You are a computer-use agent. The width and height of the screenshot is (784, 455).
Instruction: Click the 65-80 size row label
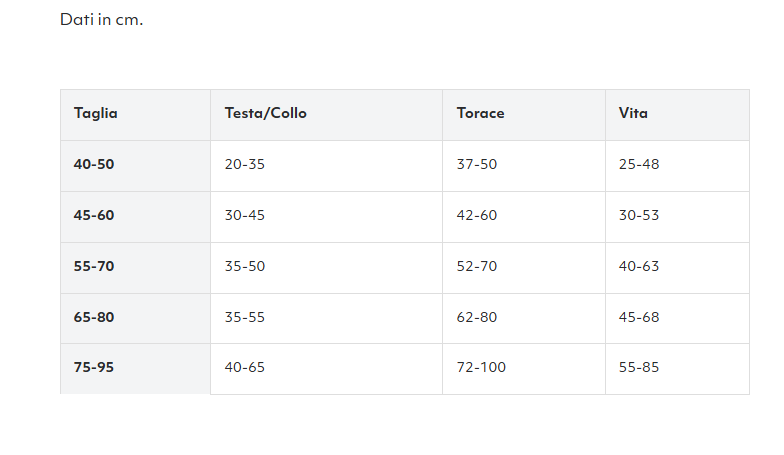pyautogui.click(x=94, y=317)
